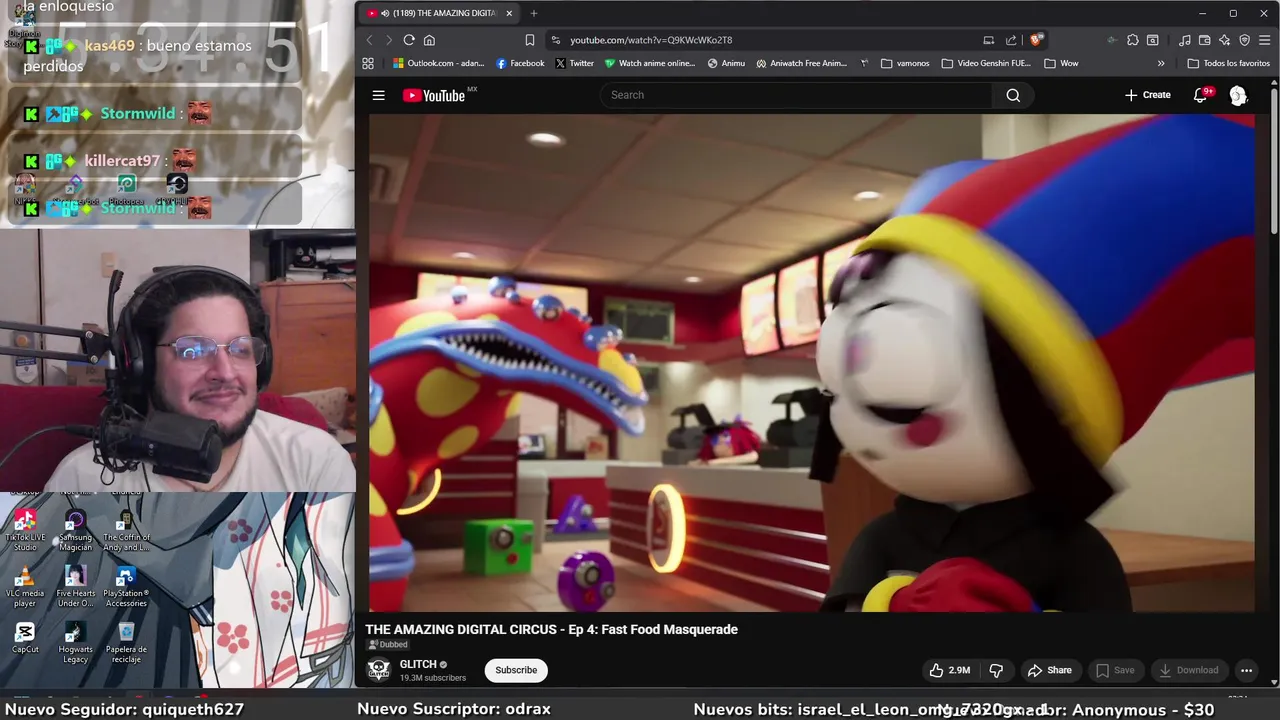Open the YouTube account avatar menu

click(x=1238, y=95)
